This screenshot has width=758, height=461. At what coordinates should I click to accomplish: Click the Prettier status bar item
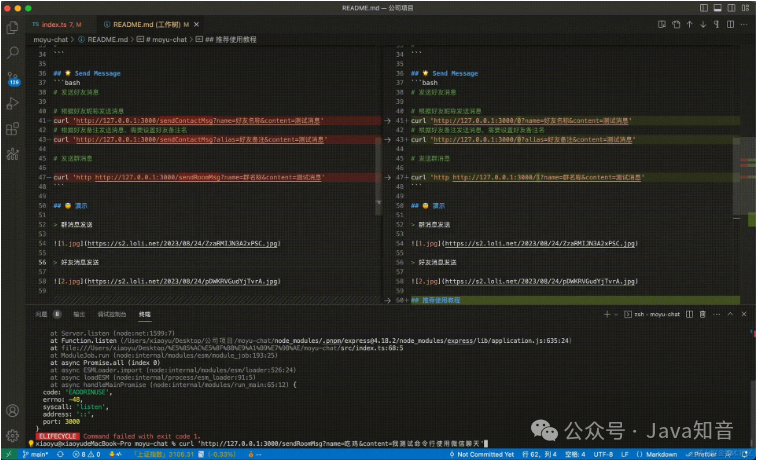[x=701, y=455]
